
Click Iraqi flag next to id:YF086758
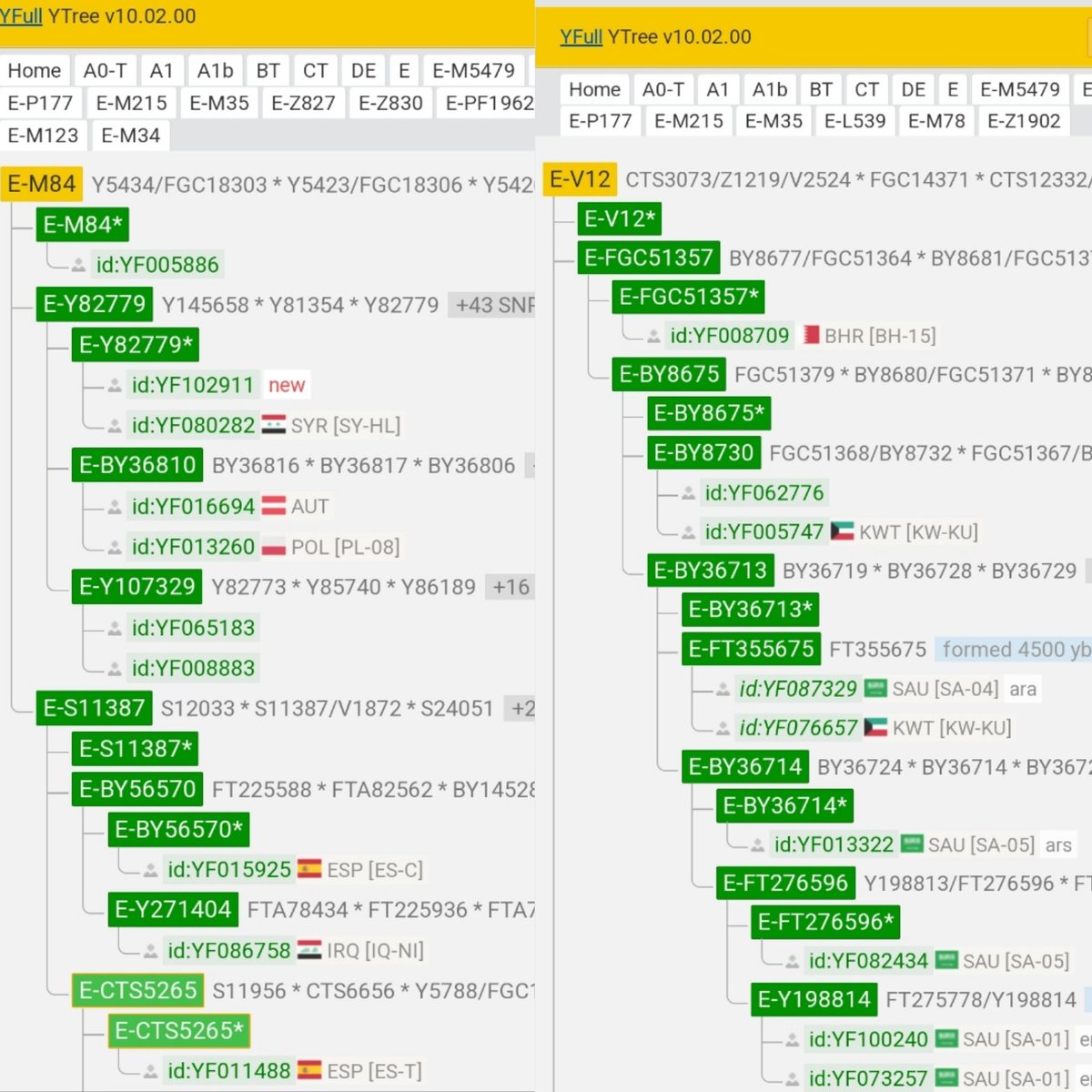point(309,949)
